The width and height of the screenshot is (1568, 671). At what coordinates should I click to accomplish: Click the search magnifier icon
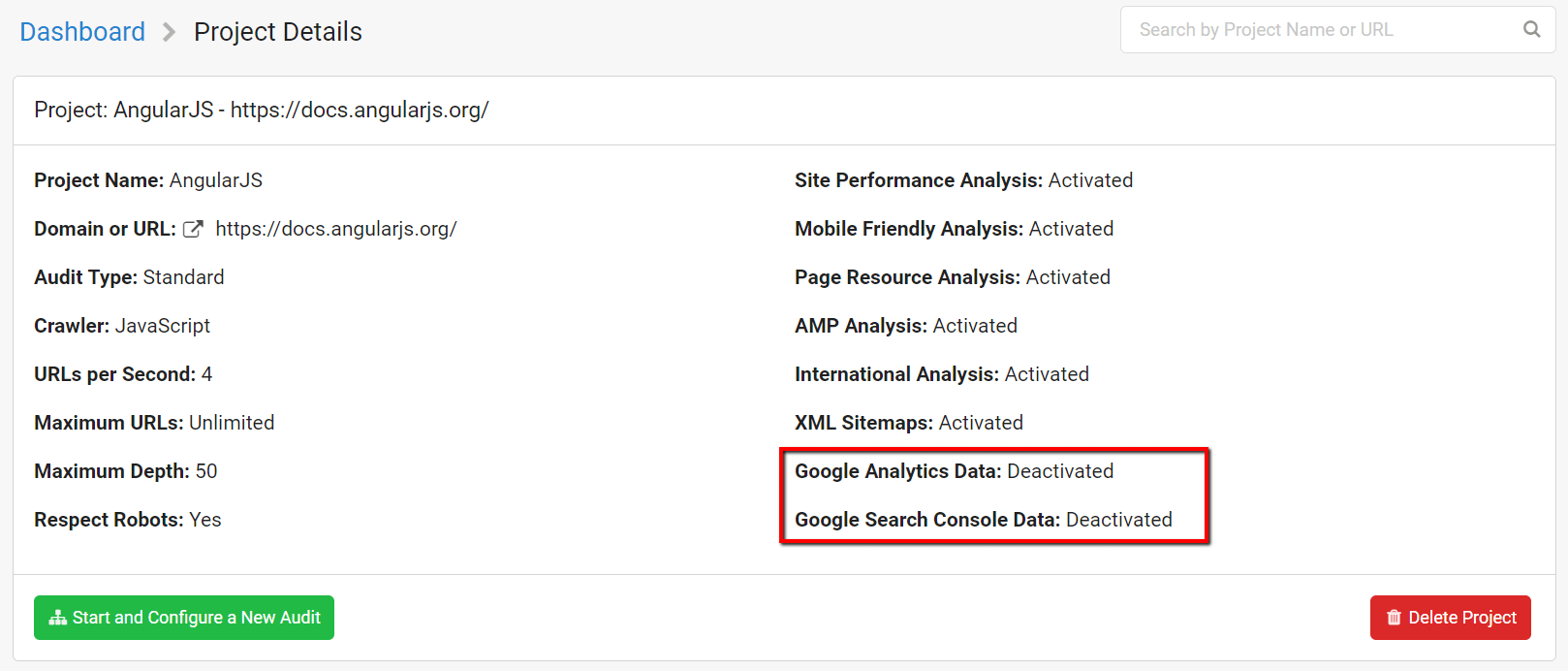(1531, 29)
